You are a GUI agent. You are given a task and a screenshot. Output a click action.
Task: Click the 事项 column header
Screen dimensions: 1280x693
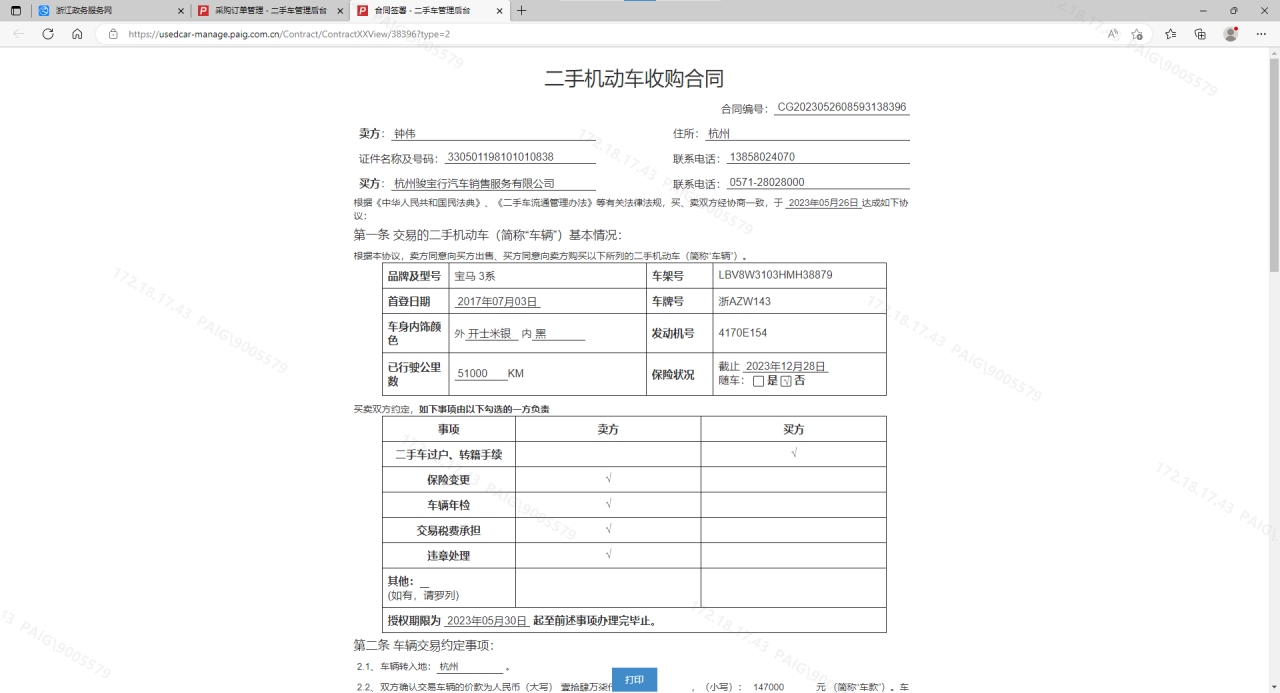pyautogui.click(x=448, y=429)
